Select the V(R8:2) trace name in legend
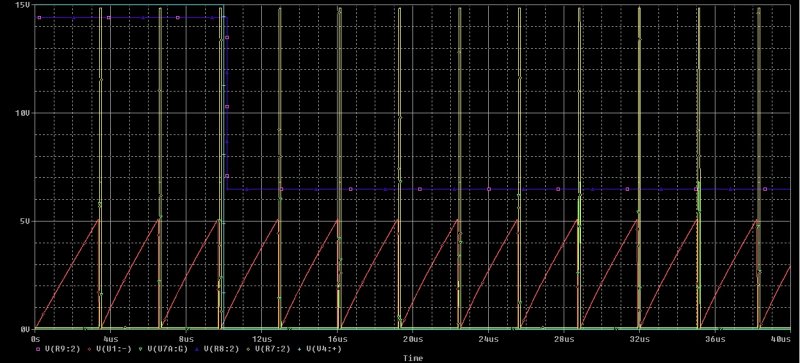 [221, 349]
